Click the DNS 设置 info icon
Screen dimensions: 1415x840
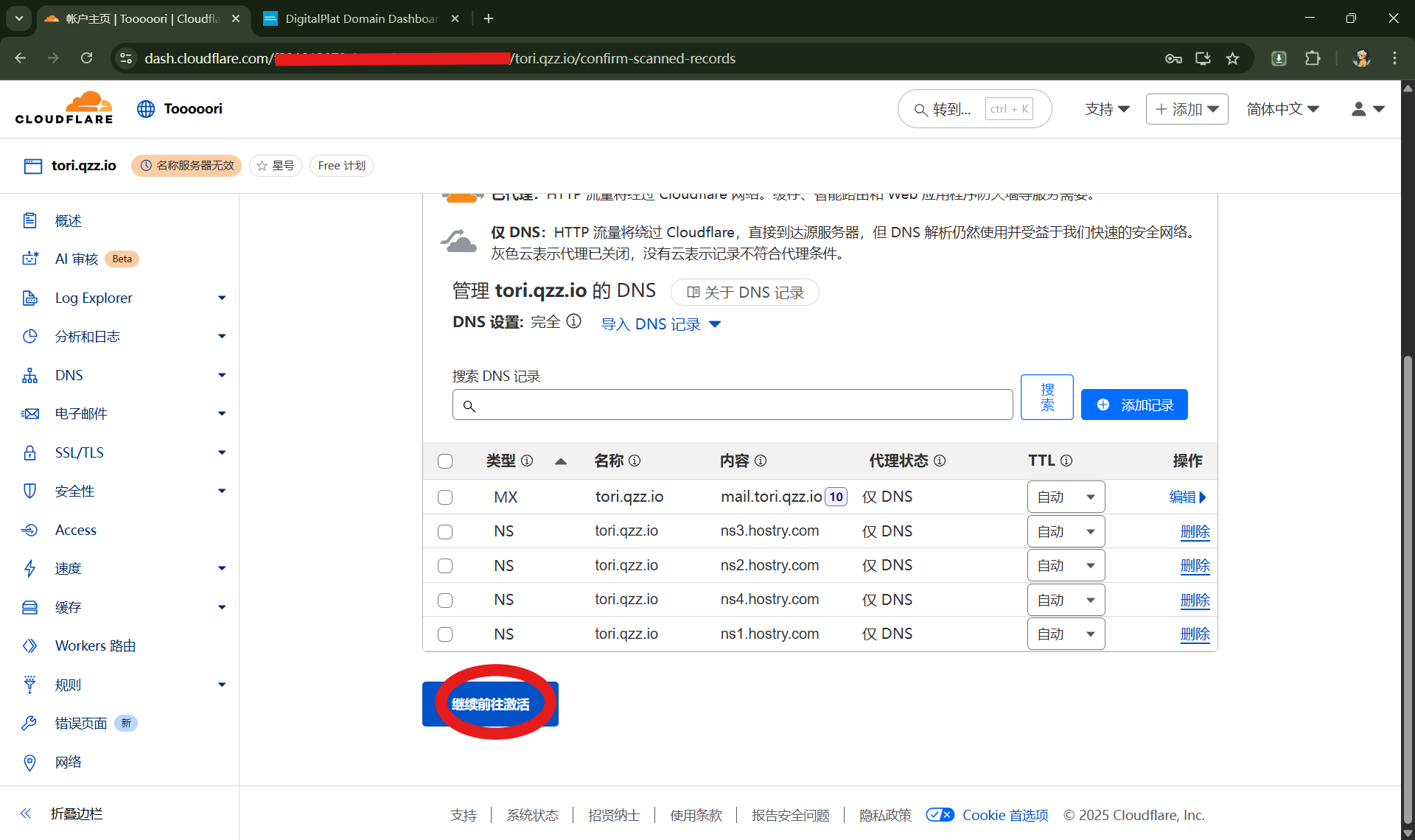(573, 321)
